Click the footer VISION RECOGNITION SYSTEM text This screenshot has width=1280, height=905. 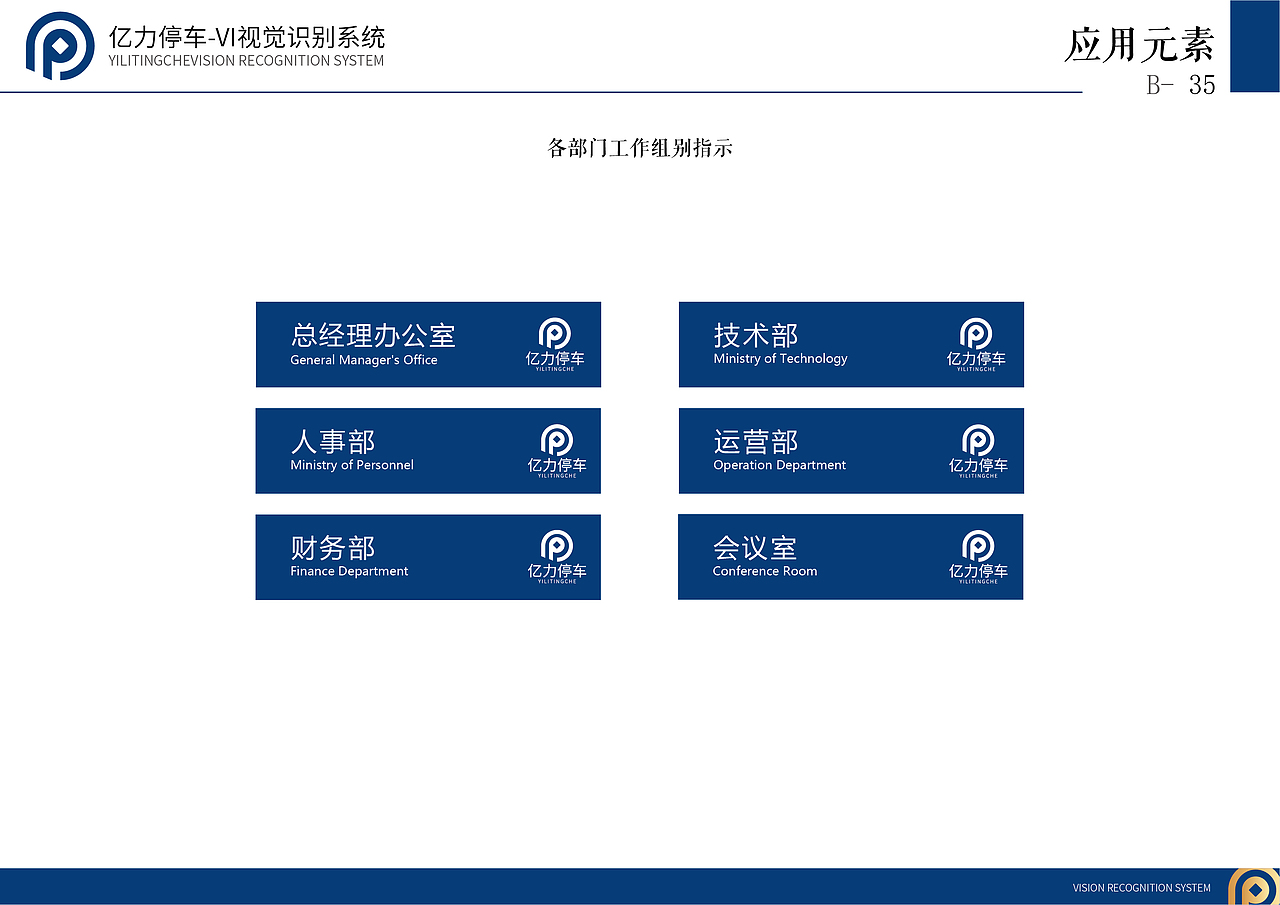click(1142, 888)
